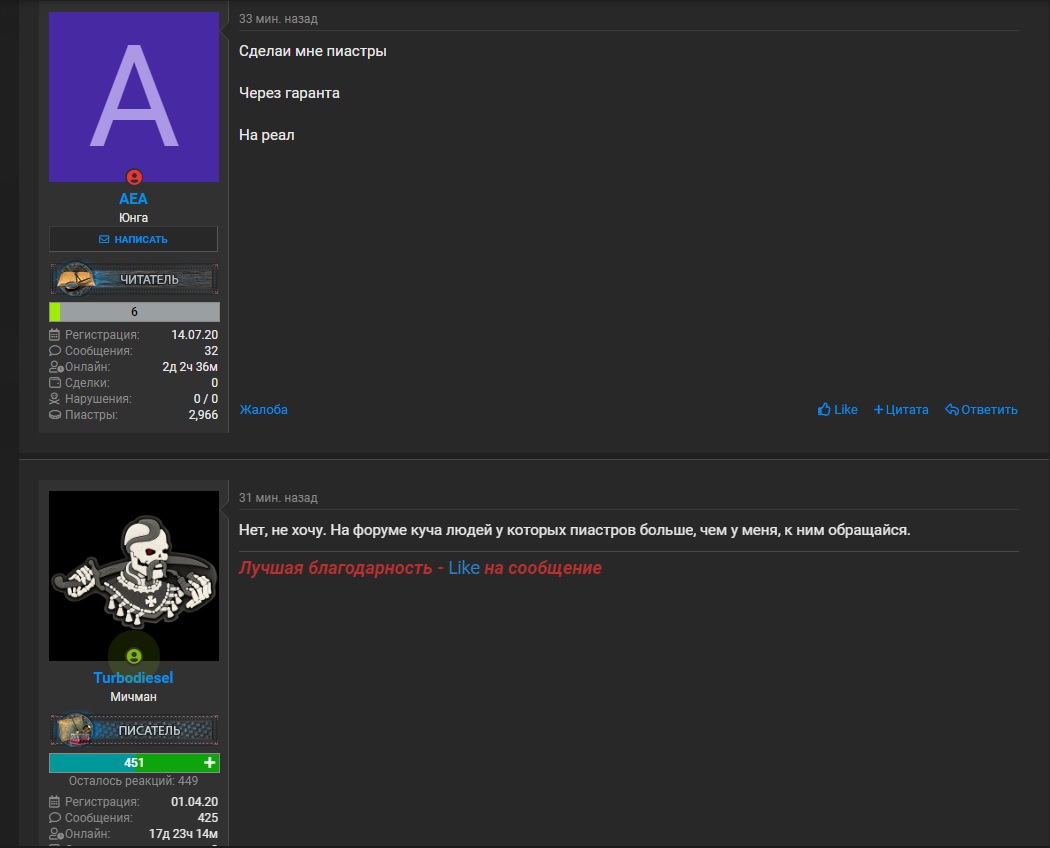Click AEA's violations value 0 / 0
1050x848 pixels.
click(x=206, y=399)
